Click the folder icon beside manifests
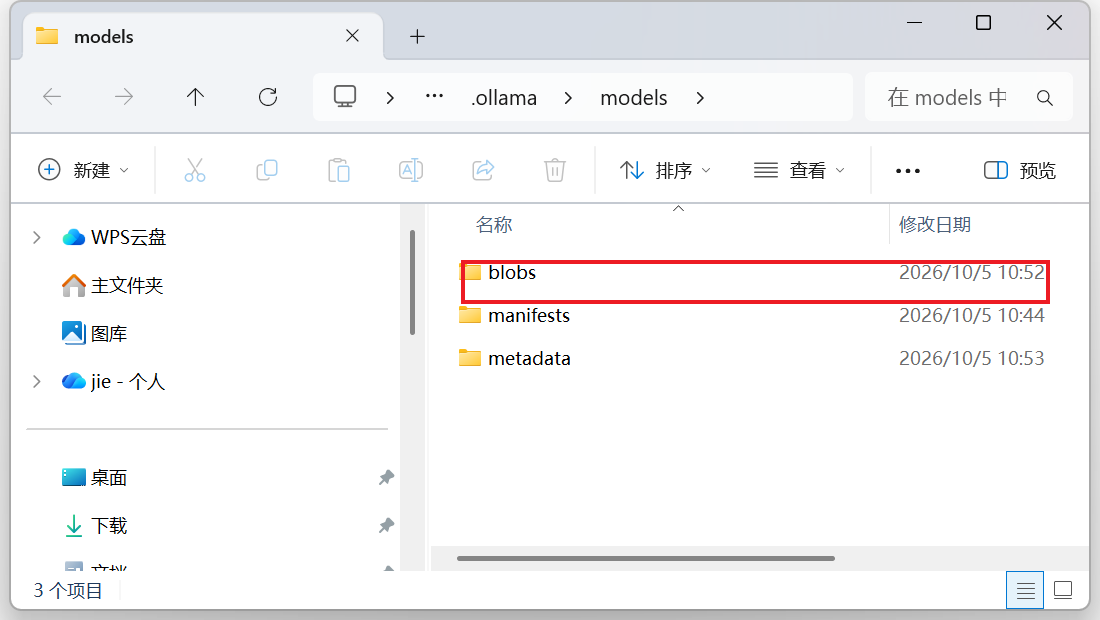The image size is (1100, 620). pos(469,316)
